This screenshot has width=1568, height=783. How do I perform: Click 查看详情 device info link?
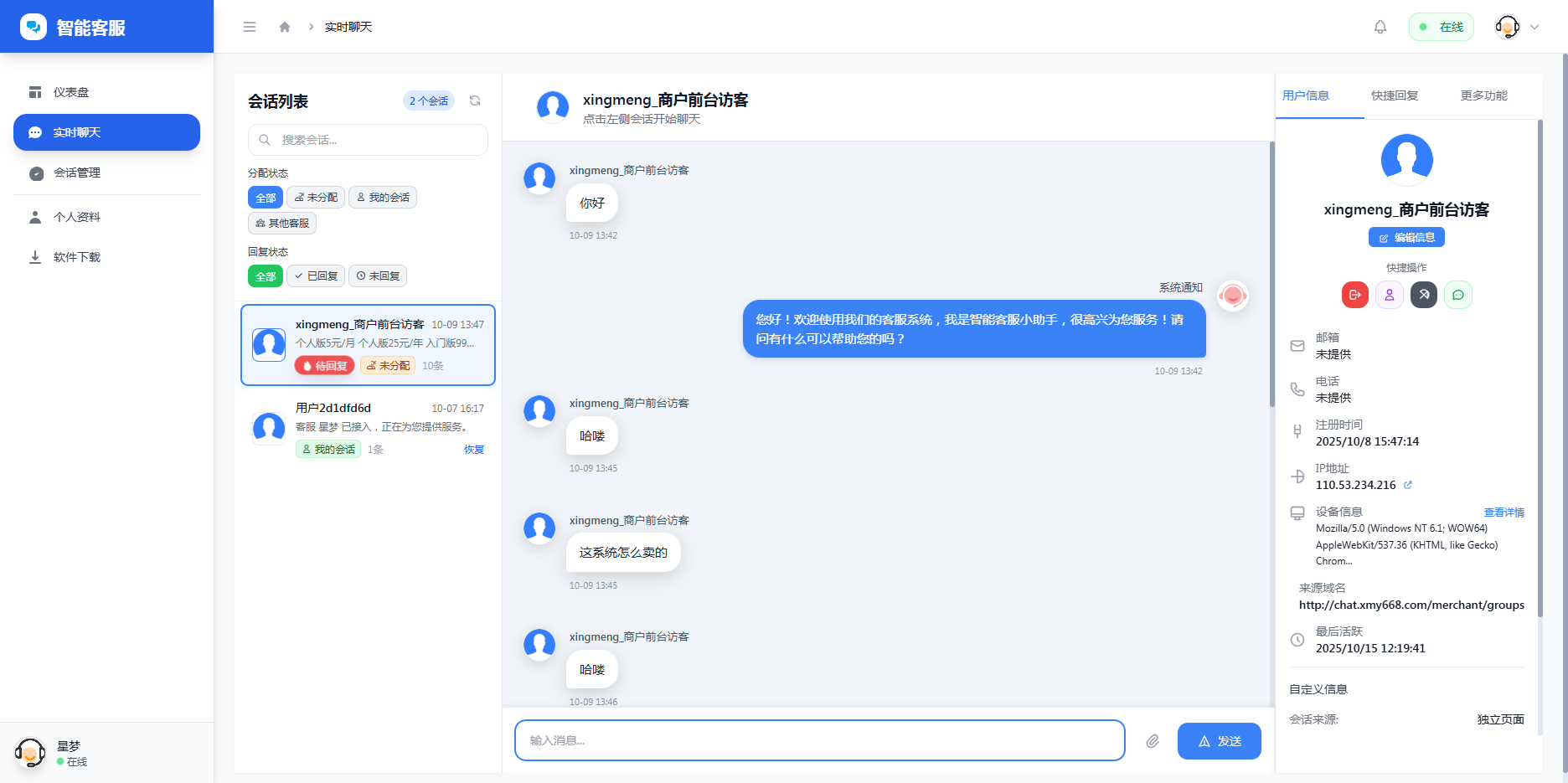pyautogui.click(x=1504, y=513)
